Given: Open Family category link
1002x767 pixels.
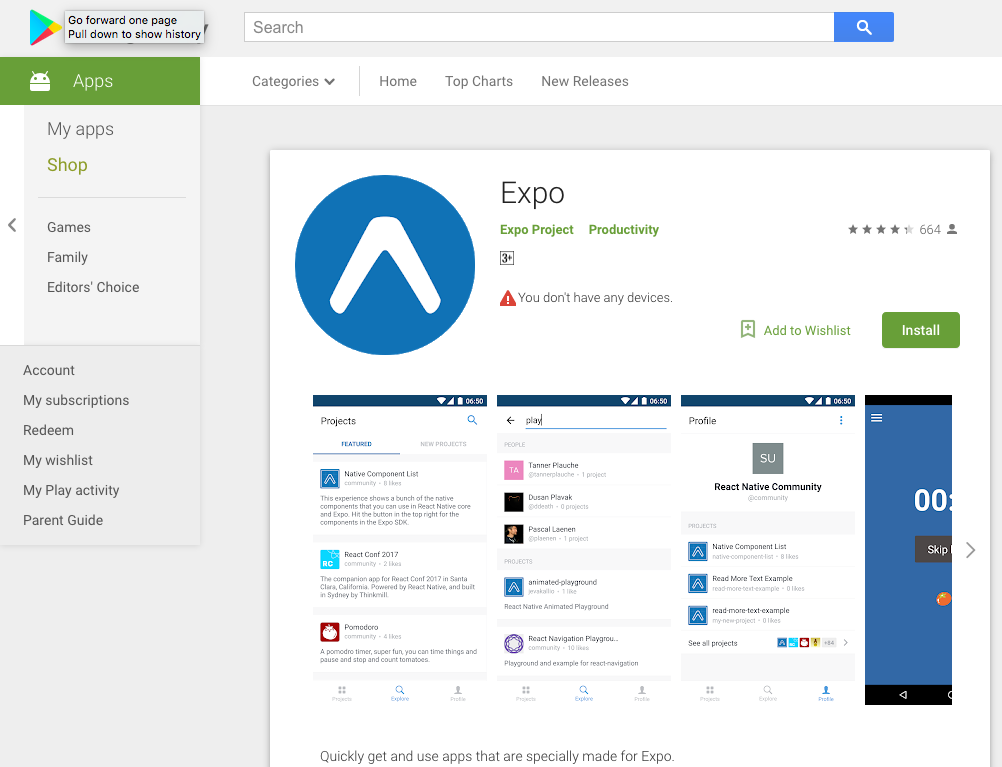Looking at the screenshot, I should (x=67, y=258).
